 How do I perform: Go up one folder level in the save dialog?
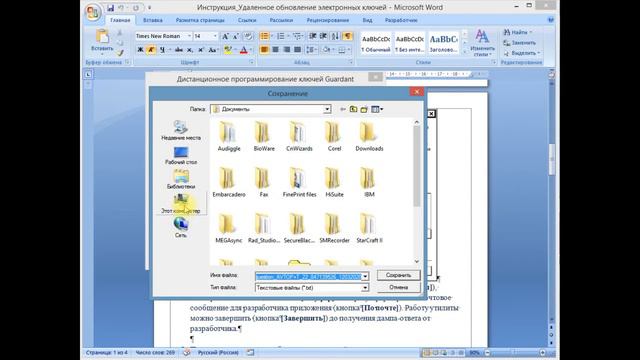click(x=353, y=109)
